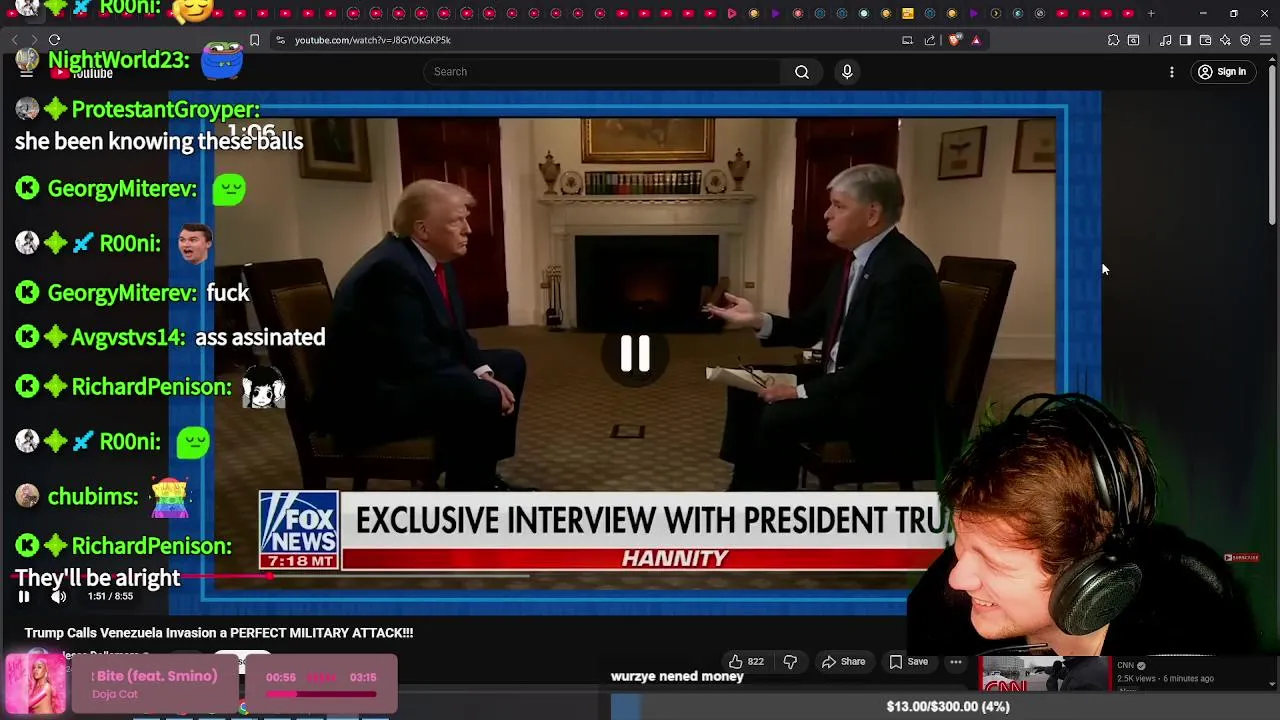
Task: Open a new browser tab with plus
Action: 1151,13
